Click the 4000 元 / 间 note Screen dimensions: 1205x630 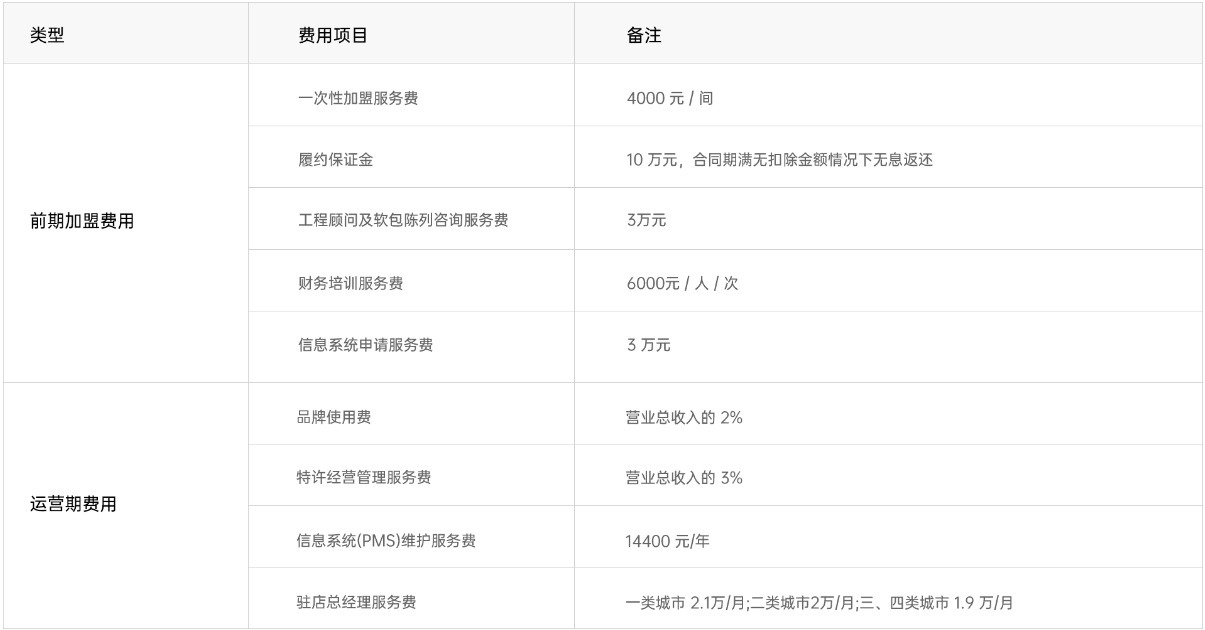click(669, 98)
